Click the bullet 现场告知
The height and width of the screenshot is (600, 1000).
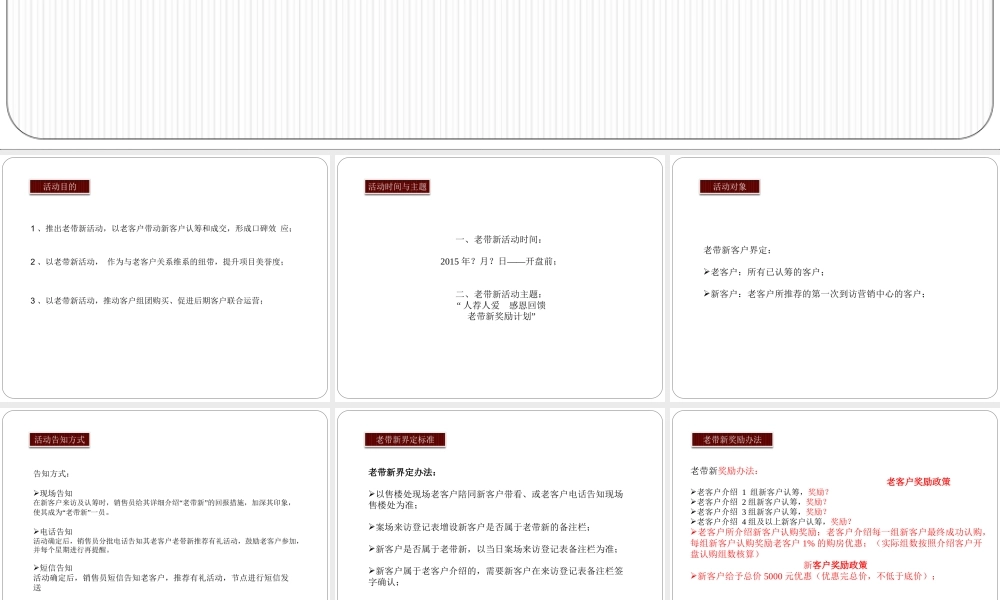[53, 493]
